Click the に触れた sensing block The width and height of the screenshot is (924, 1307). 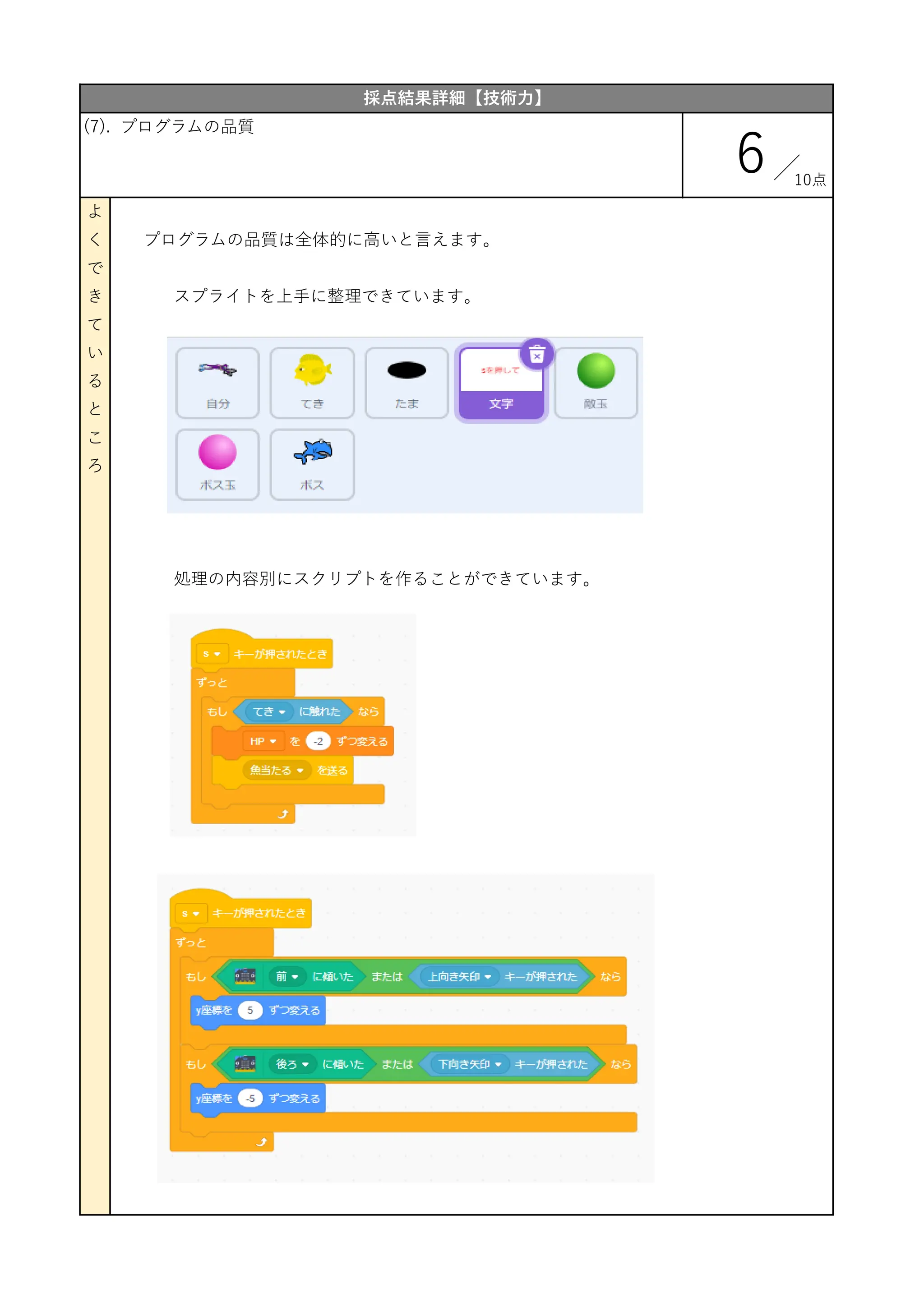point(292,711)
